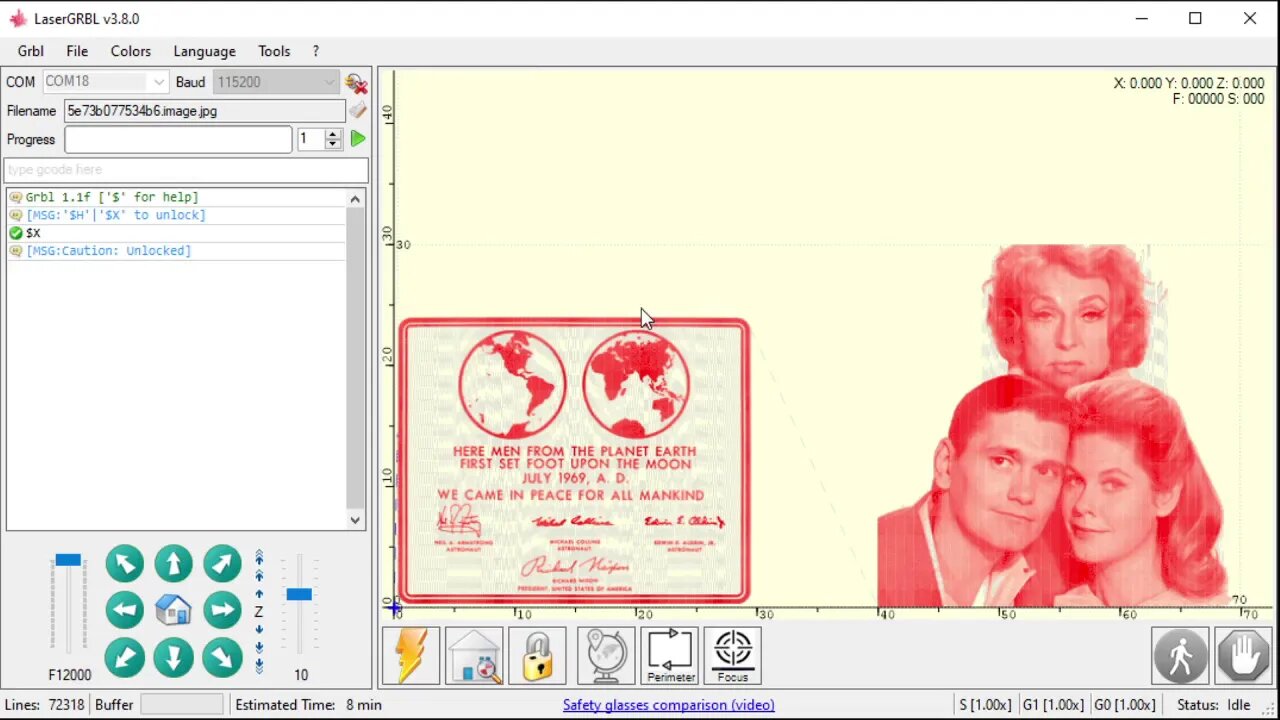Click the repeat count field showing 1
The image size is (1280, 720).
point(310,139)
